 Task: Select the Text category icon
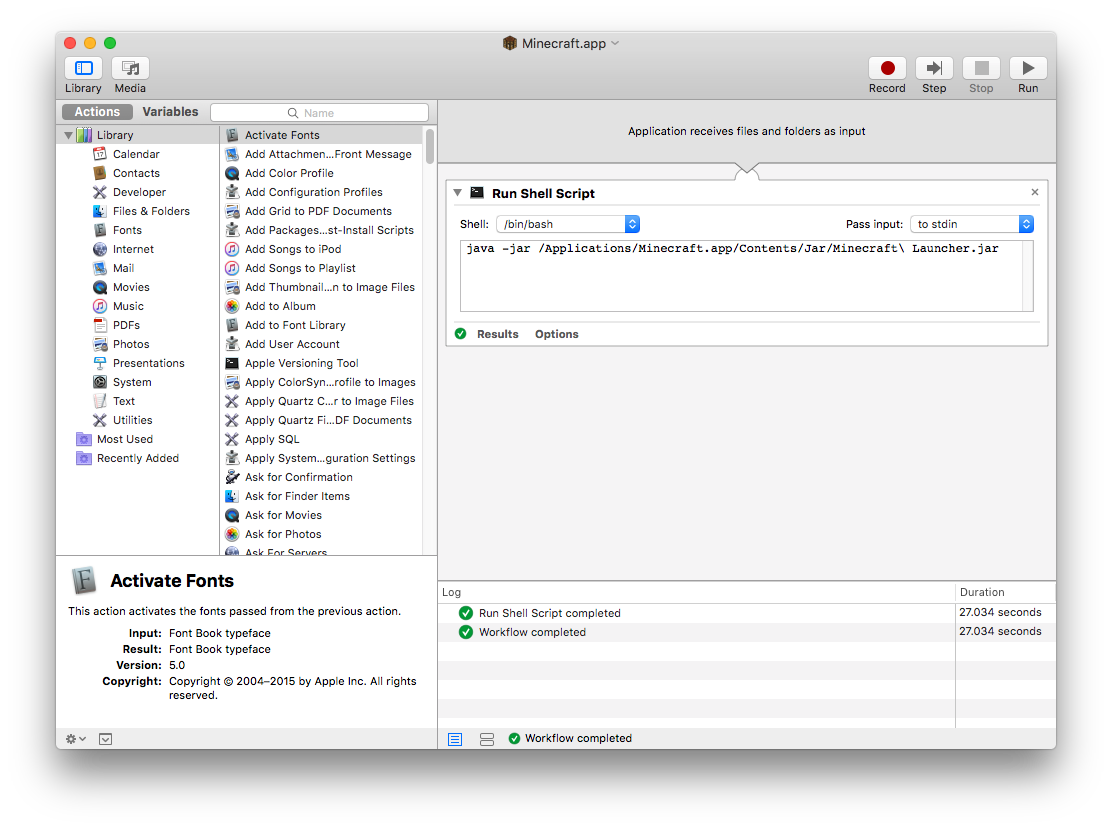(100, 401)
